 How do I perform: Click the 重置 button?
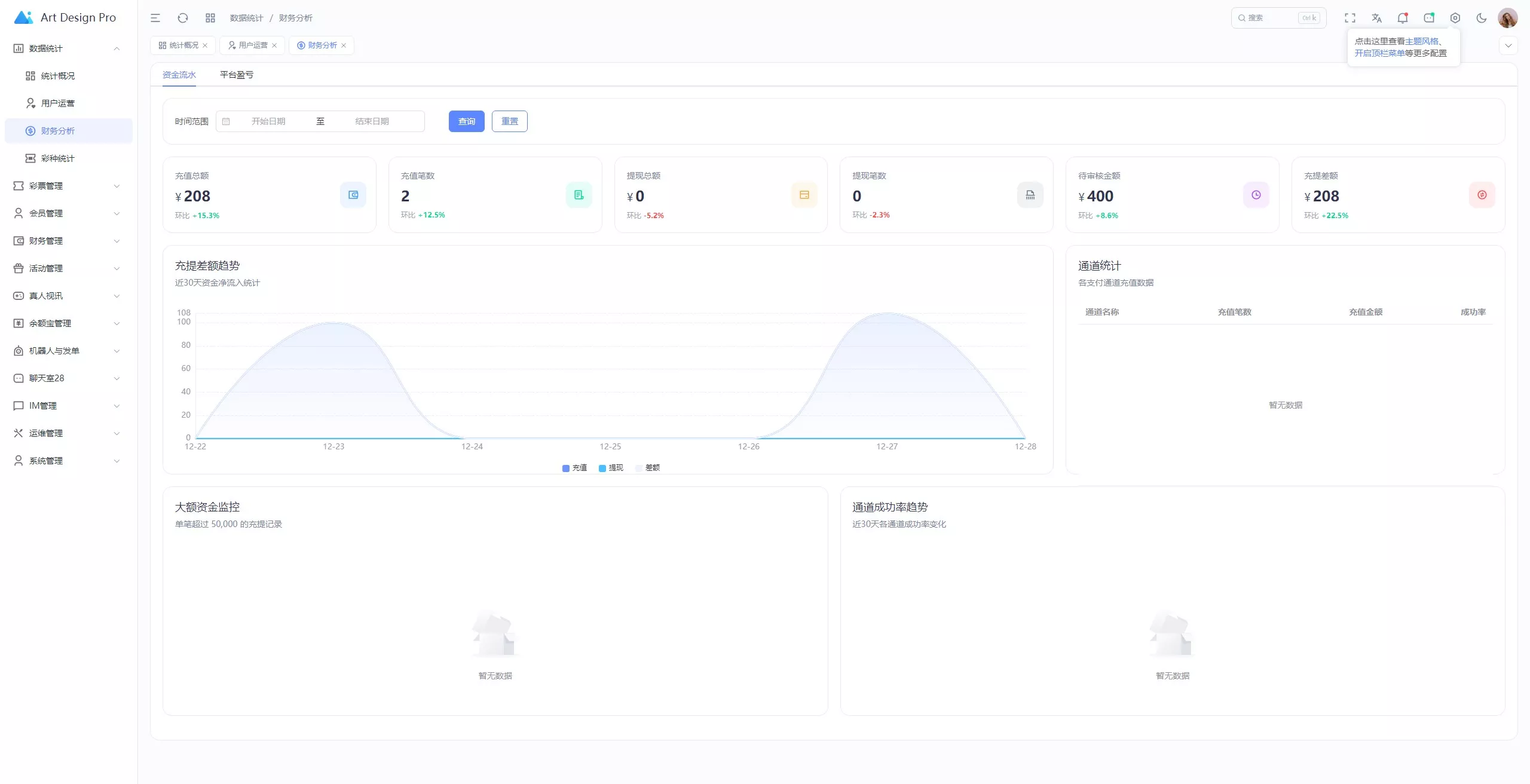pyautogui.click(x=509, y=121)
